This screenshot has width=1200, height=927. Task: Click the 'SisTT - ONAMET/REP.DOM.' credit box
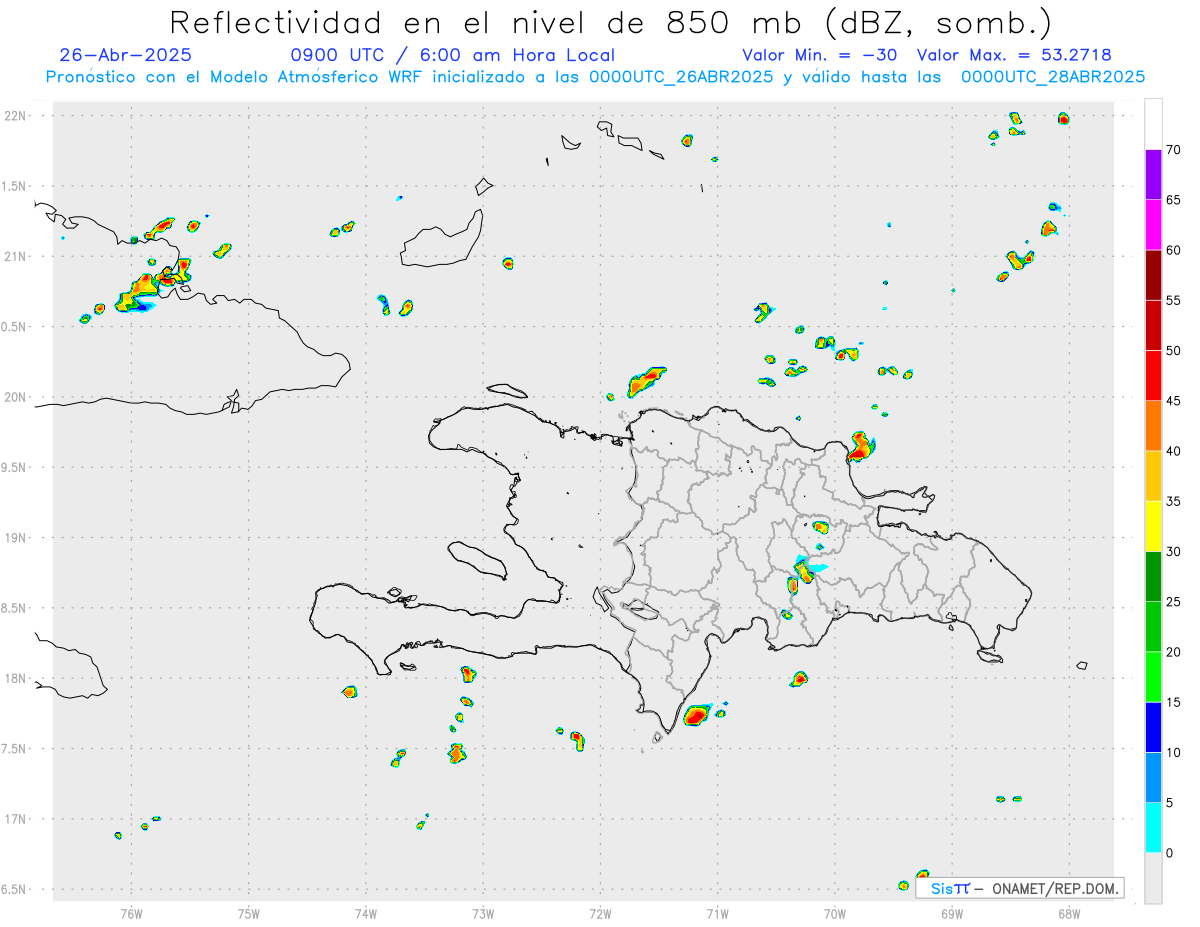pyautogui.click(x=1020, y=888)
